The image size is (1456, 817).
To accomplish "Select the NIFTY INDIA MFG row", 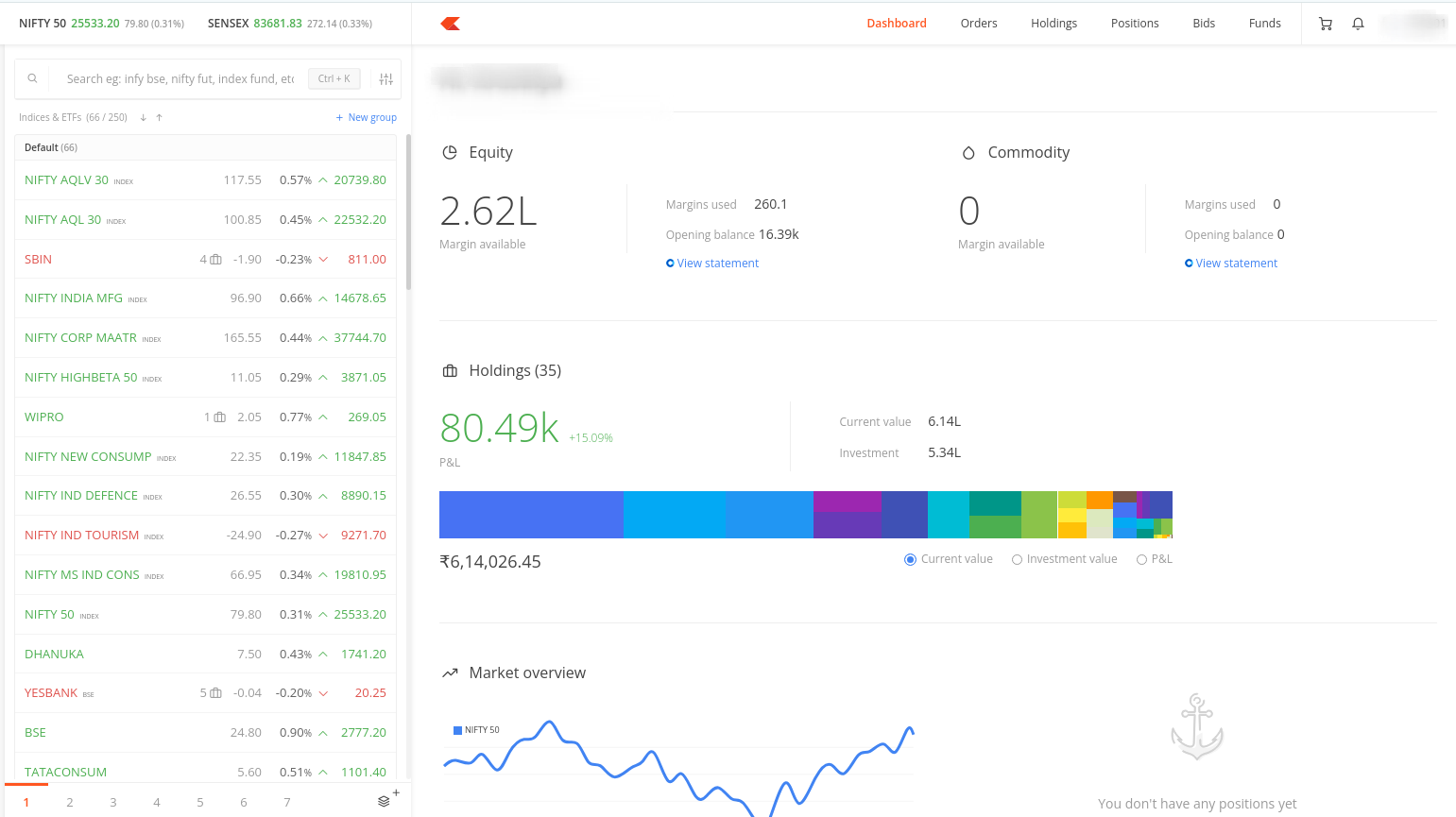I will [205, 298].
